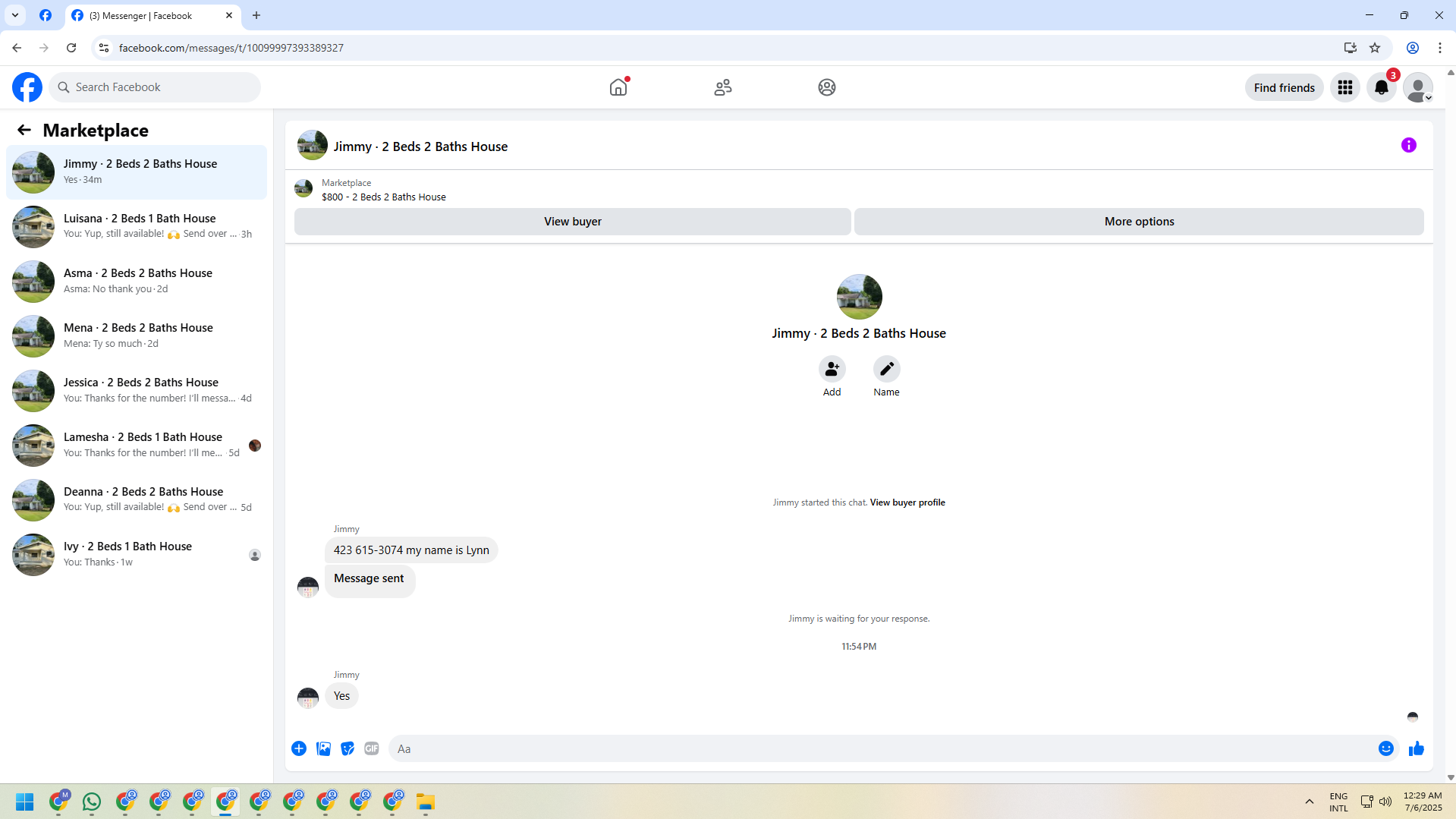Open the Facebook home feed icon
Viewport: 1456px width, 819px height.
click(x=618, y=87)
